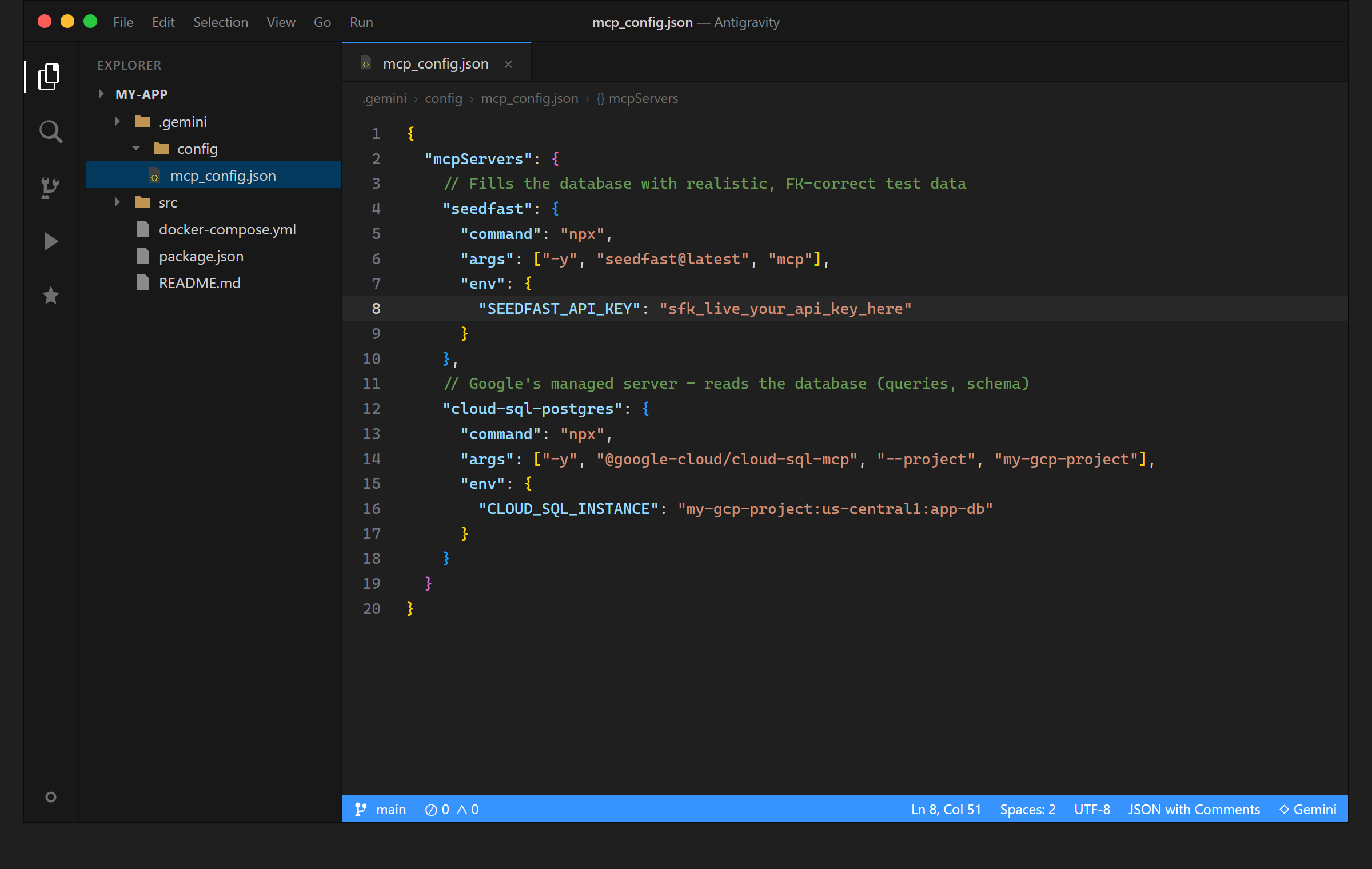The width and height of the screenshot is (1372, 869).
Task: Click the docker-compose.yml file icon
Action: 142,229
